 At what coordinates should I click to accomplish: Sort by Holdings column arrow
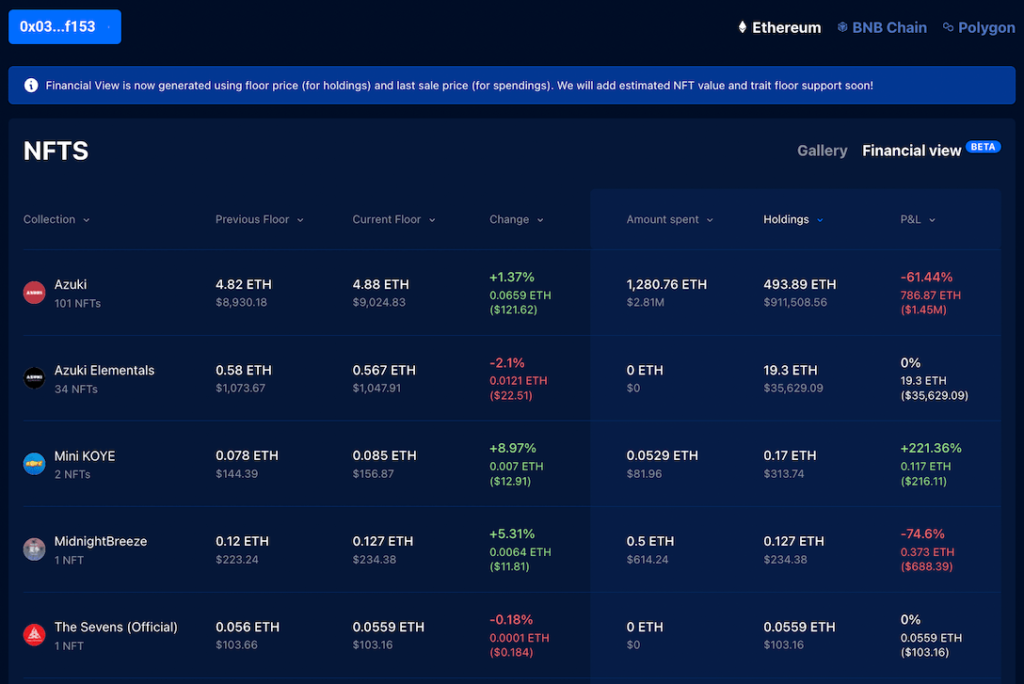click(x=820, y=220)
